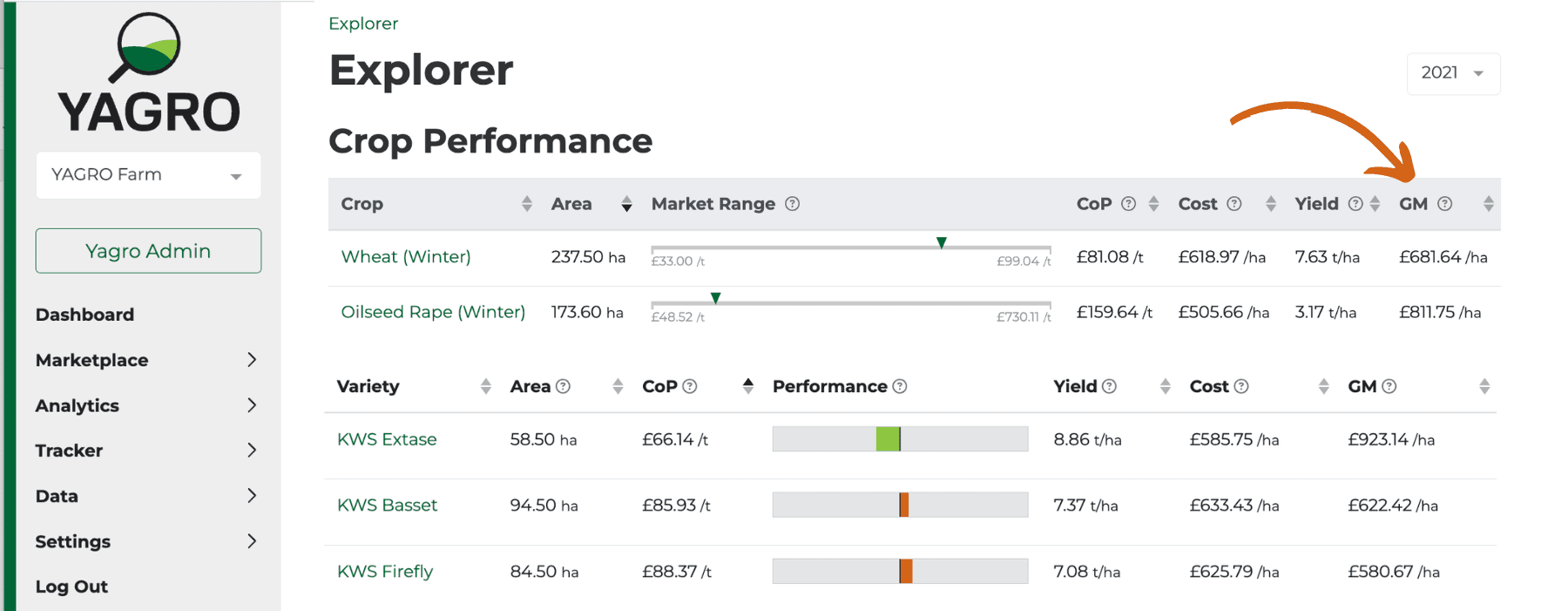Click KWS Firefly cost £625.79 /ha

pos(1234,572)
